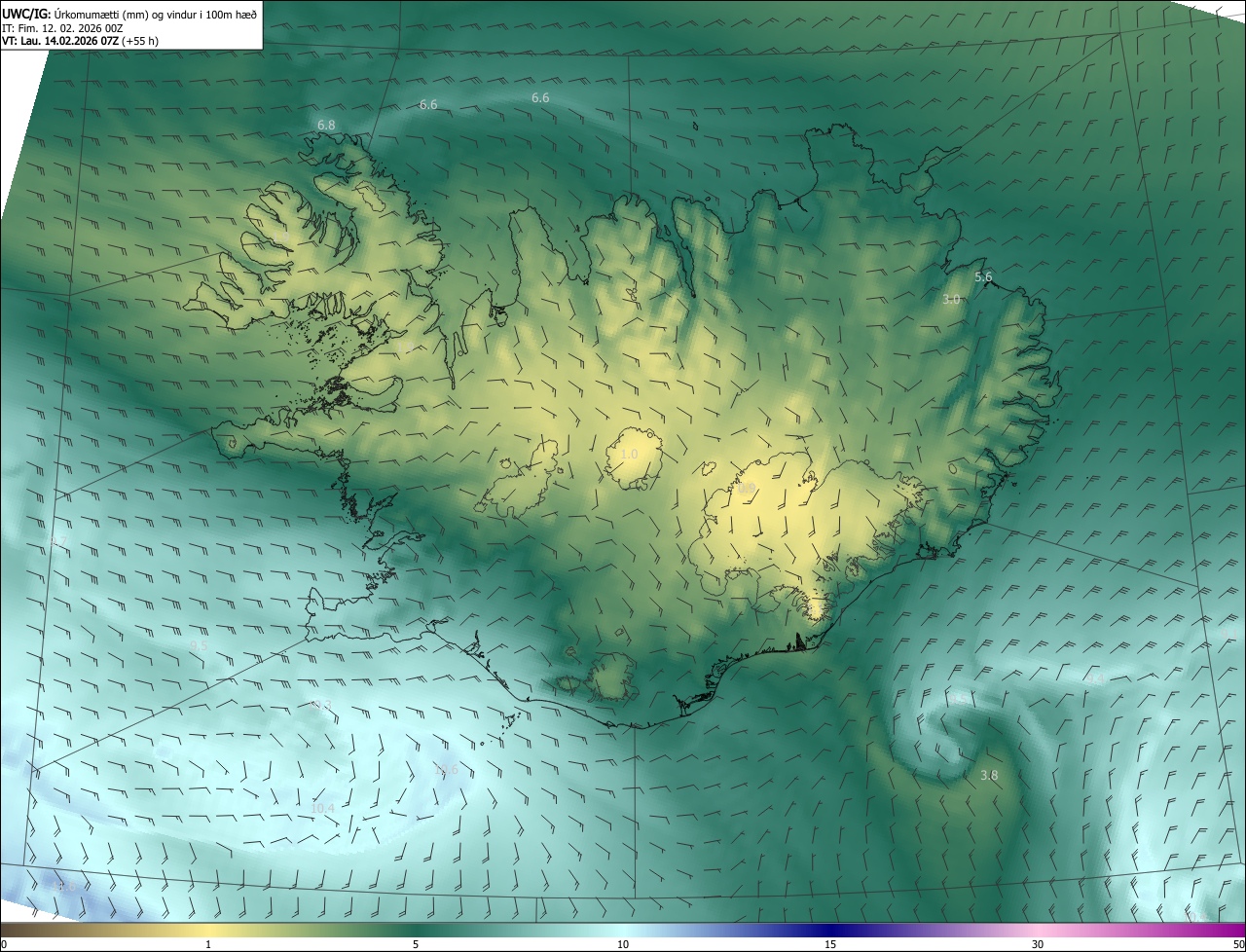Viewport: 1246px width, 952px height.
Task: Click the colorbar tick label 50
Action: click(x=1238, y=944)
